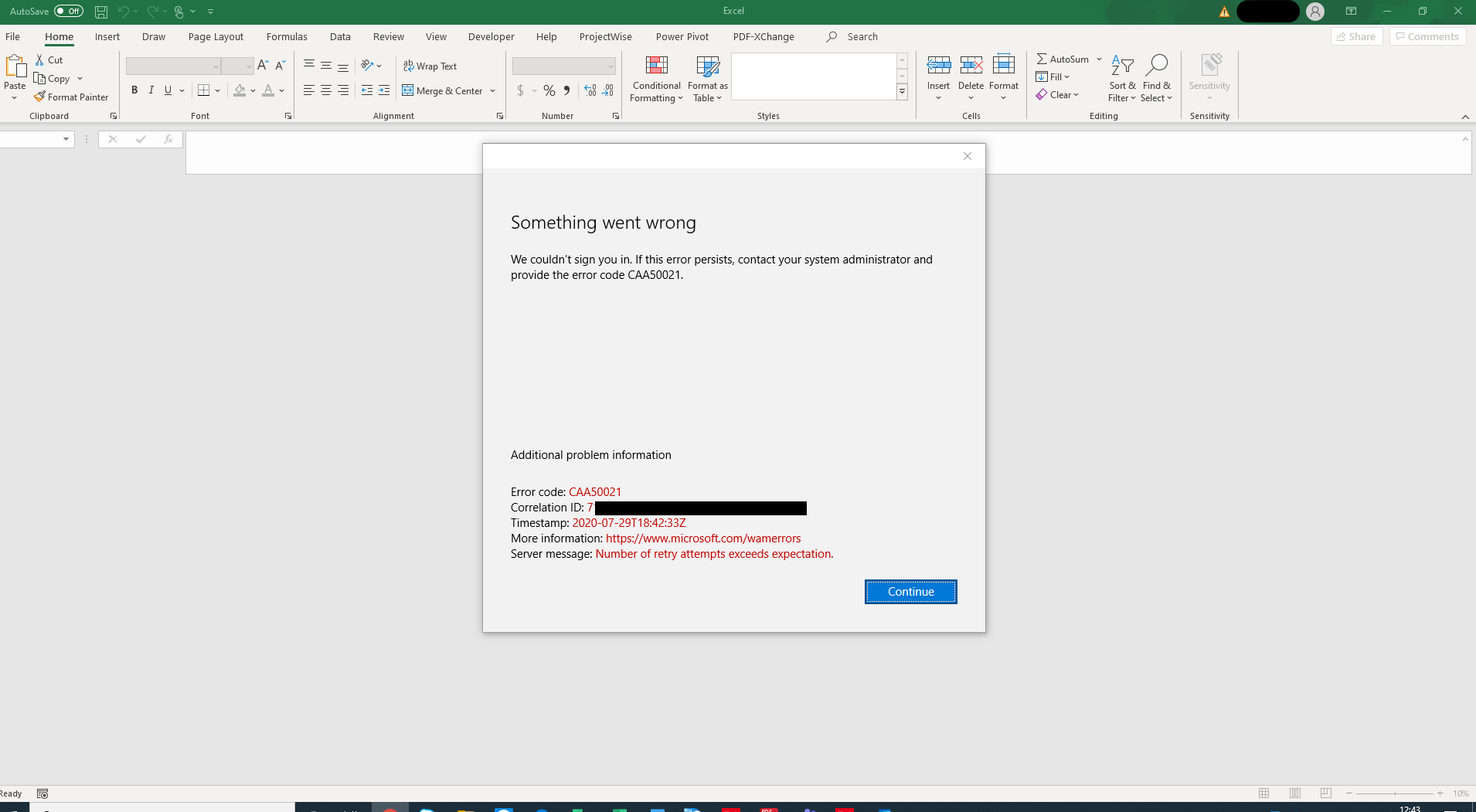The width and height of the screenshot is (1476, 812).
Task: Click the Underline formatting button
Action: pos(168,90)
